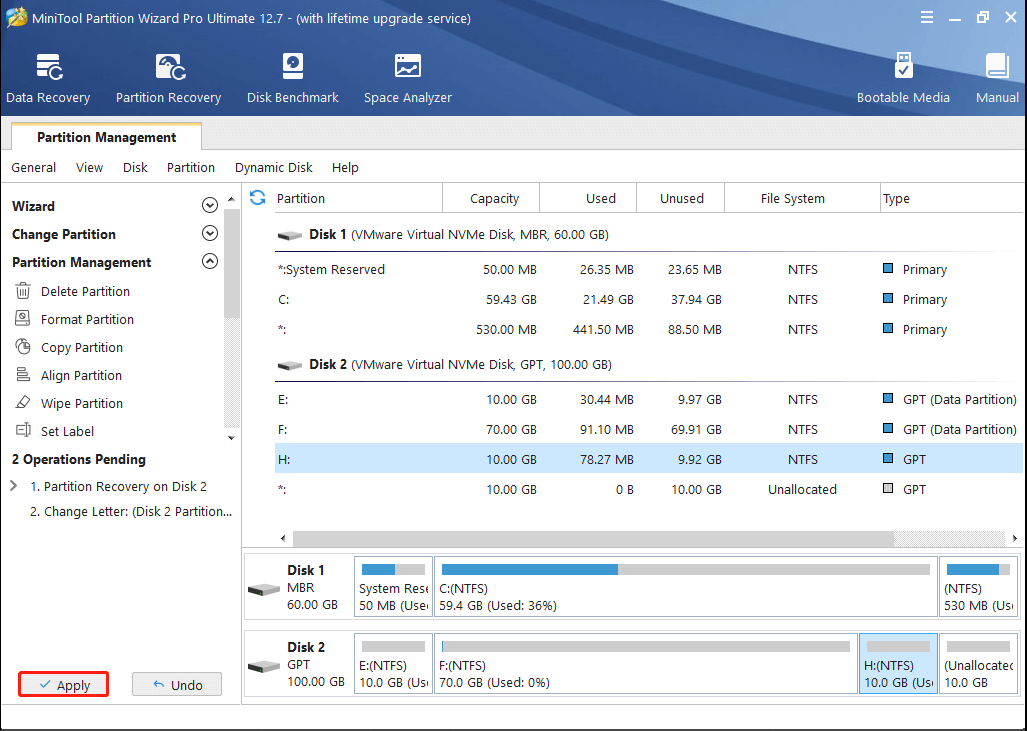Click the Apply button
The width and height of the screenshot is (1027, 731).
tap(64, 684)
